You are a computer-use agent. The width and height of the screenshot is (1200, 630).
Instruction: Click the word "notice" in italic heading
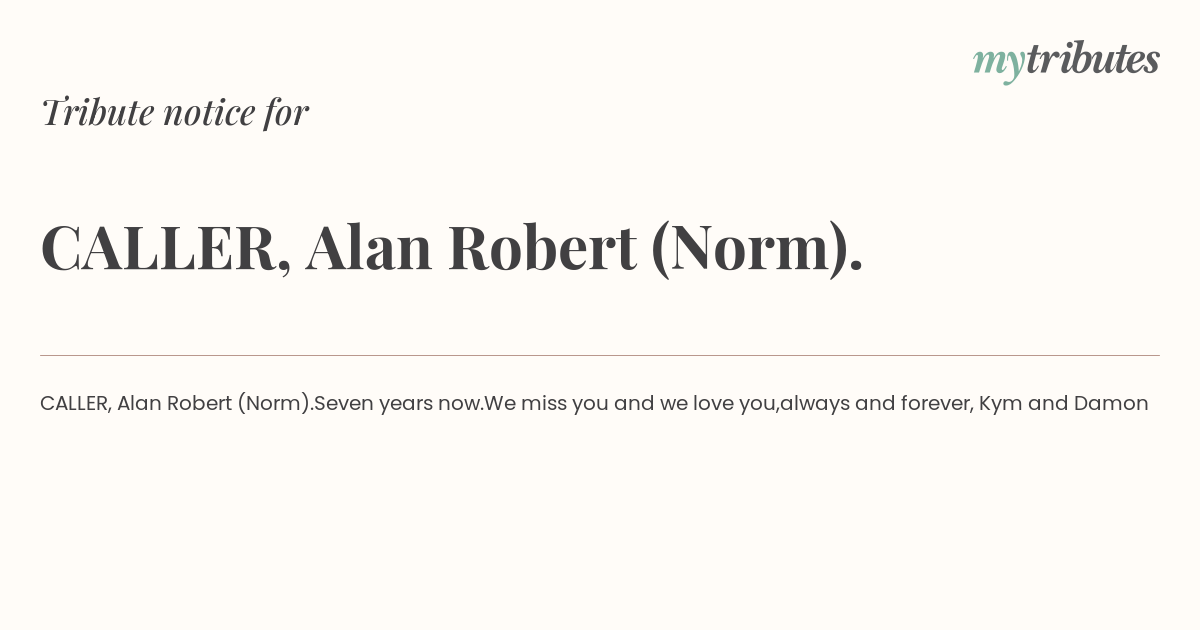coord(209,113)
